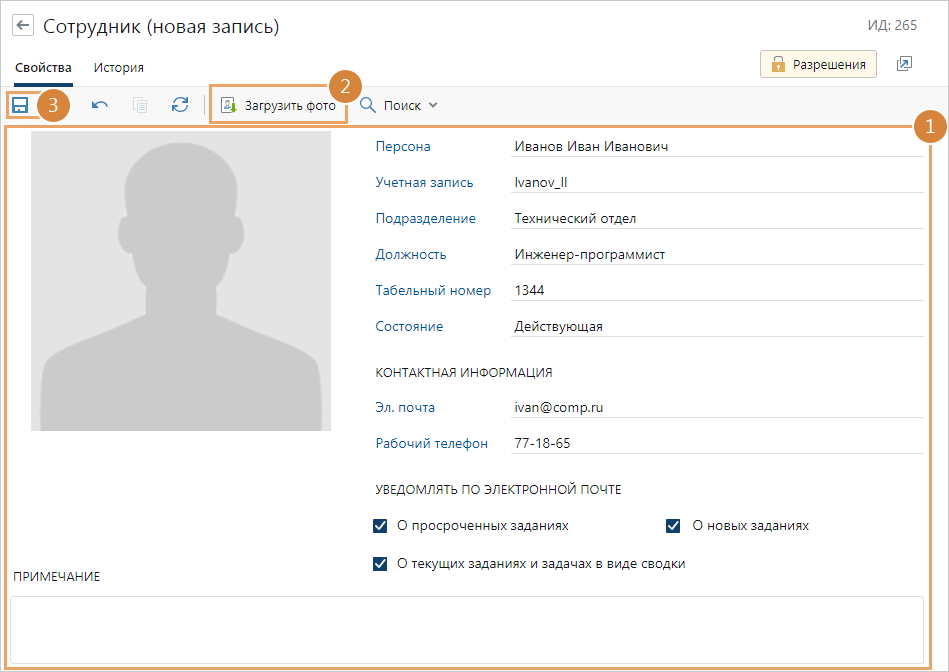Click the copy record icon
The height and width of the screenshot is (672, 949).
[140, 105]
